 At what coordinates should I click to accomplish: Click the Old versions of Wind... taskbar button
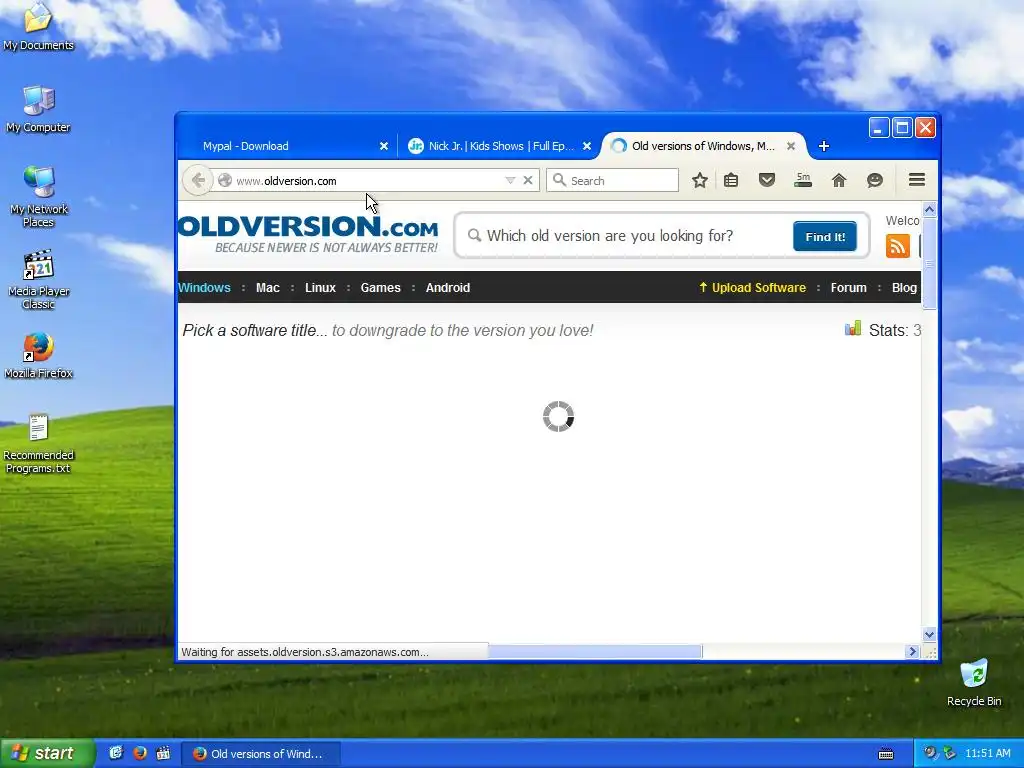click(260, 754)
